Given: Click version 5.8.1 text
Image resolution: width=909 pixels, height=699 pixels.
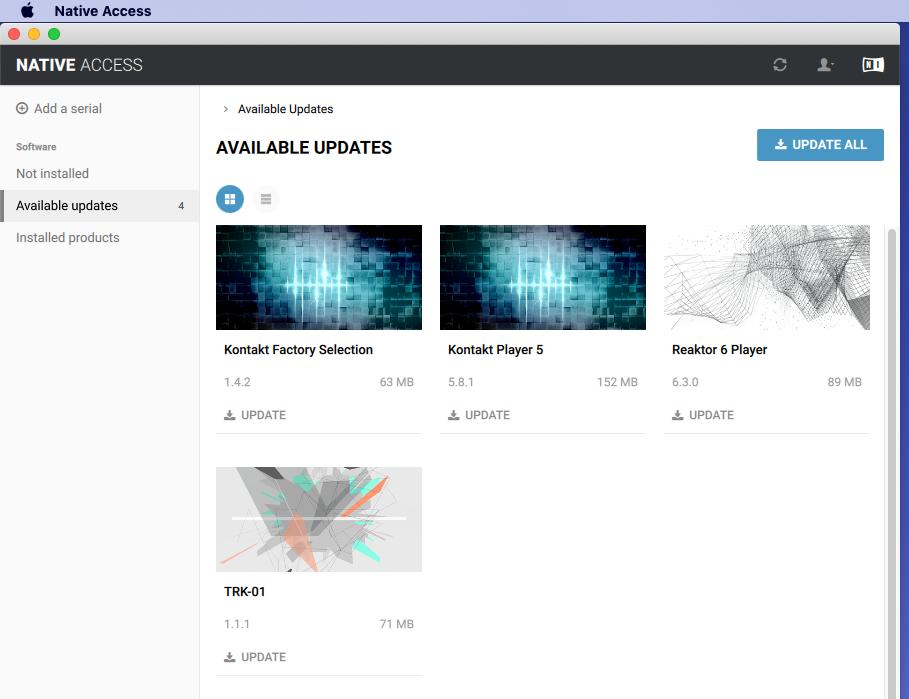Looking at the screenshot, I should coord(461,382).
